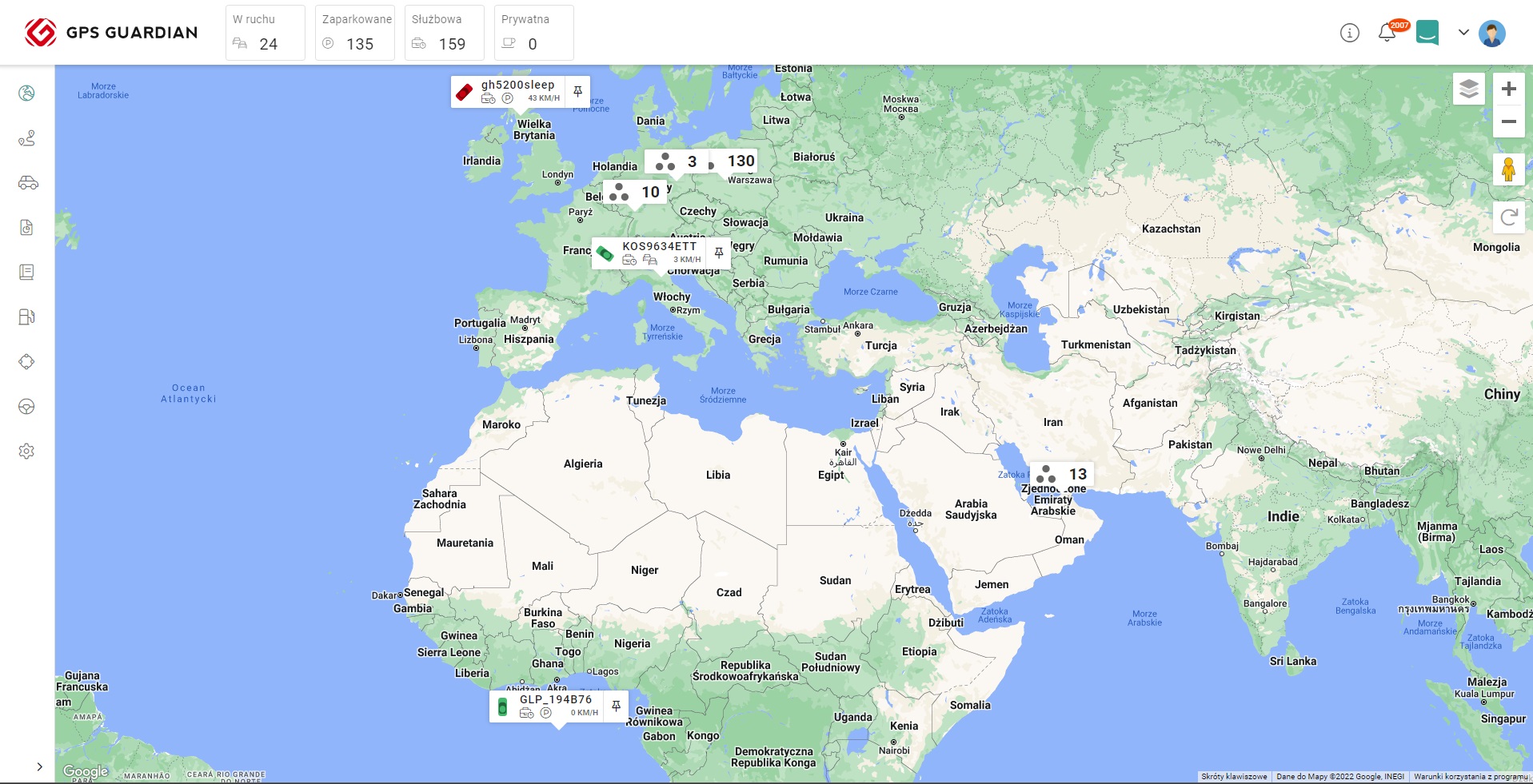The image size is (1533, 784).
Task: Click the green GLP_194B76 car icon
Action: point(502,707)
